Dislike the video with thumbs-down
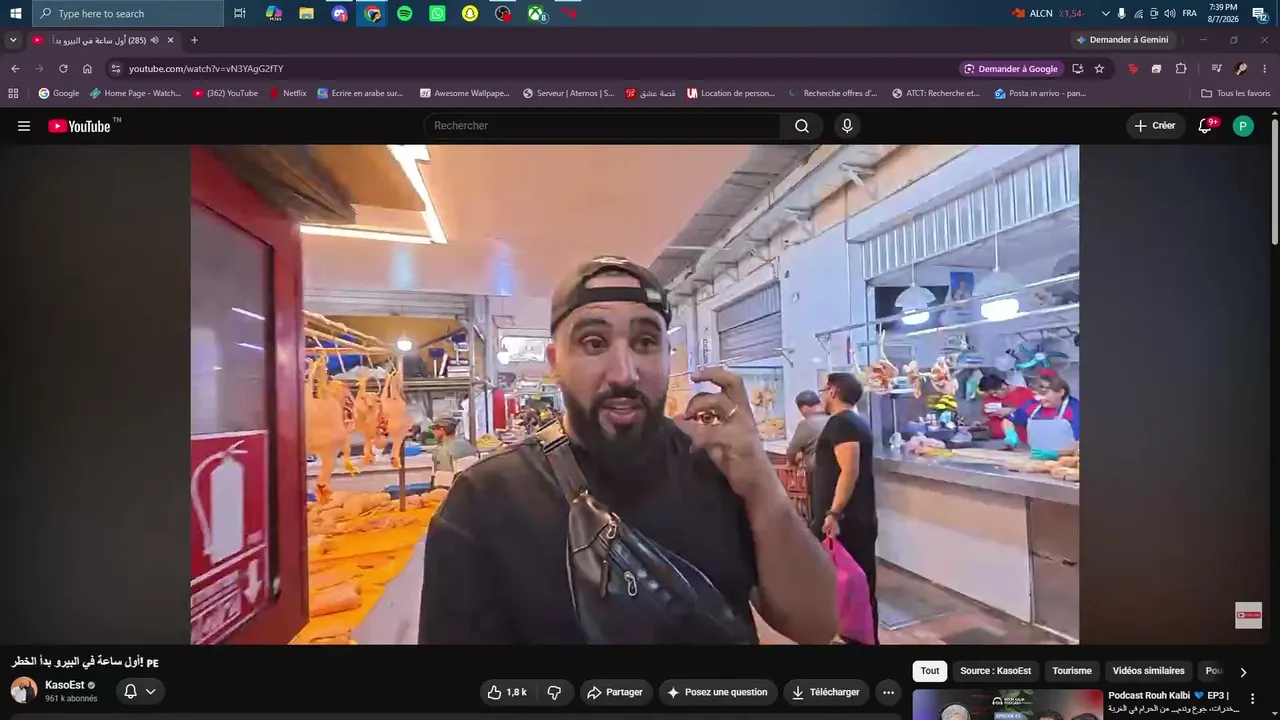1280x720 pixels. click(x=554, y=692)
